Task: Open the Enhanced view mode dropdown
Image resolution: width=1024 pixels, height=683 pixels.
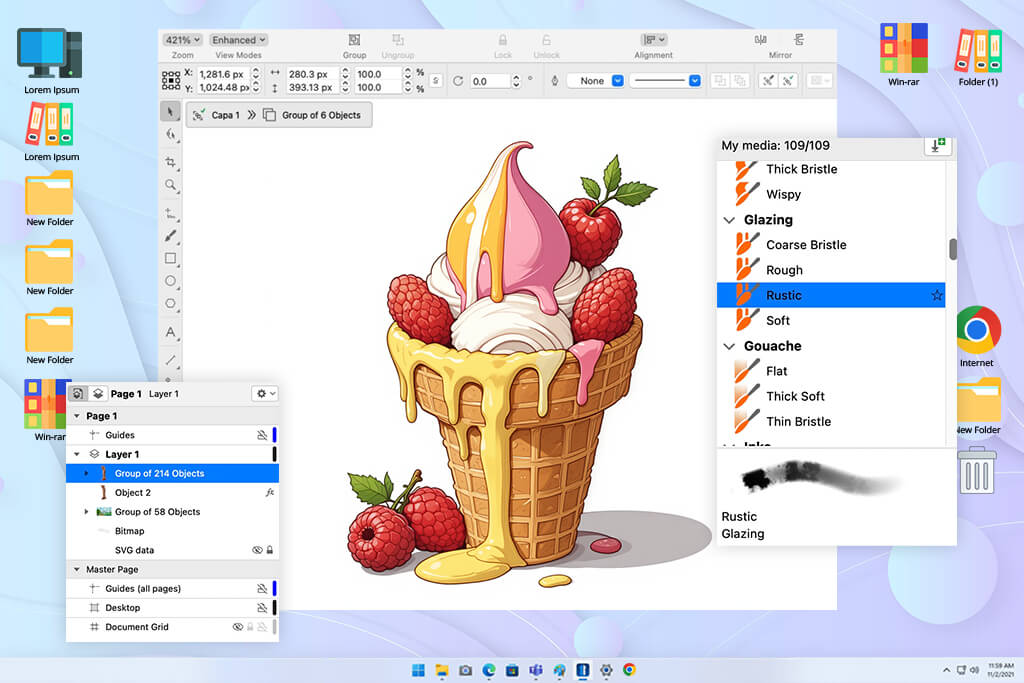Action: [238, 40]
